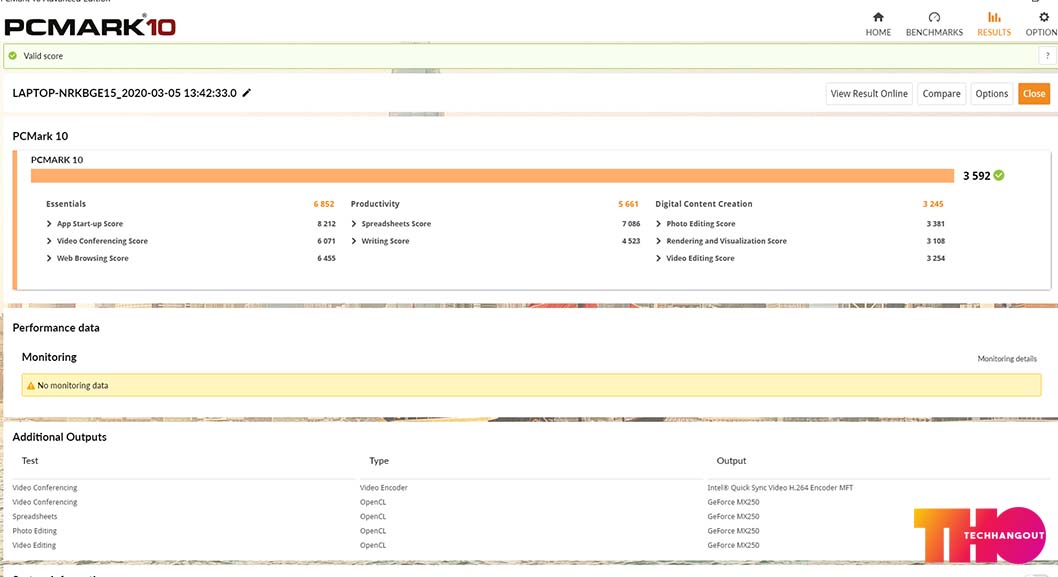Click GeForce MX250 output for Spreadsheets

tap(733, 516)
